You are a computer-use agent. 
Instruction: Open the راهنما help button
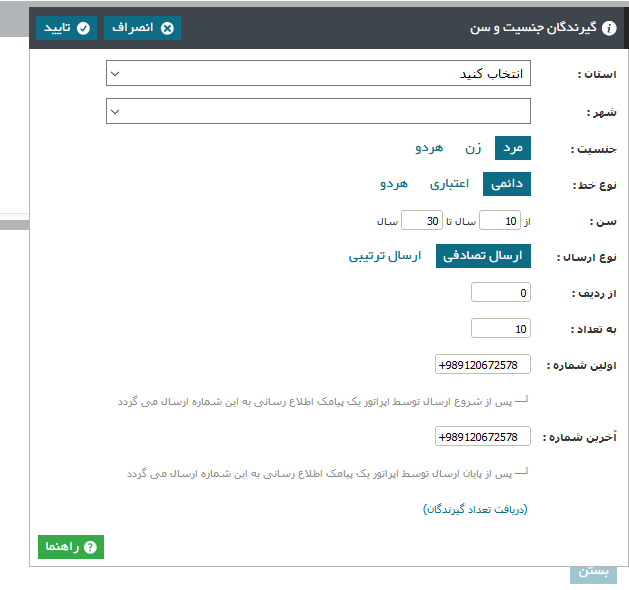(71, 547)
